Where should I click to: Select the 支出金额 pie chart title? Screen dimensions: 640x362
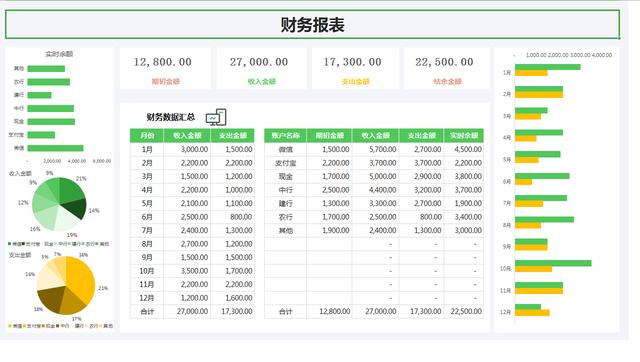click(x=20, y=255)
